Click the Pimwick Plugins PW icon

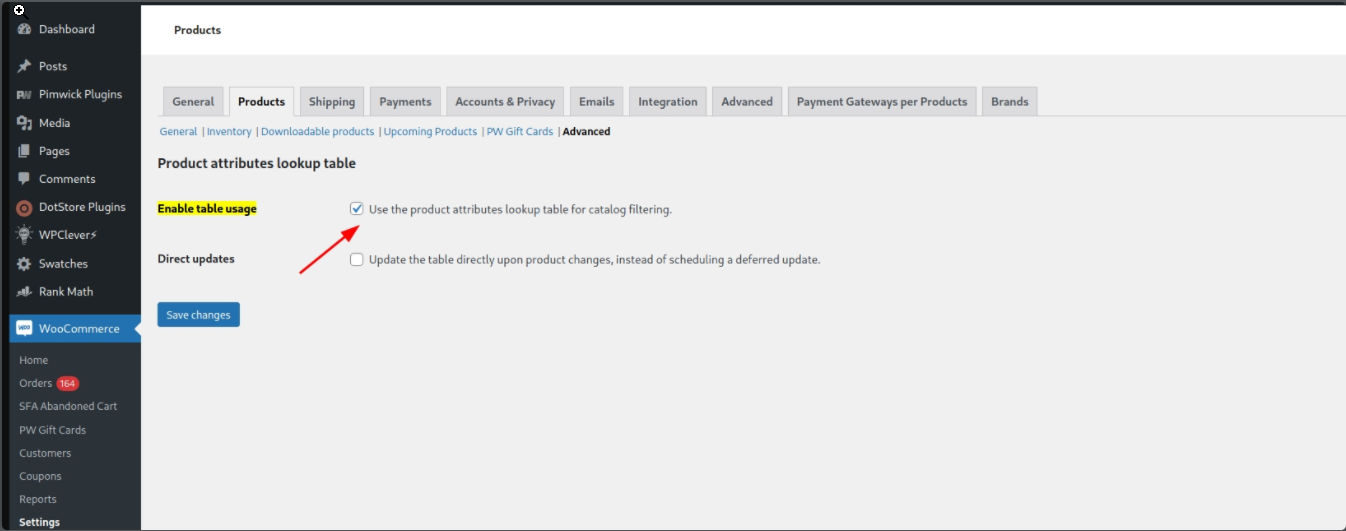[x=24, y=95]
